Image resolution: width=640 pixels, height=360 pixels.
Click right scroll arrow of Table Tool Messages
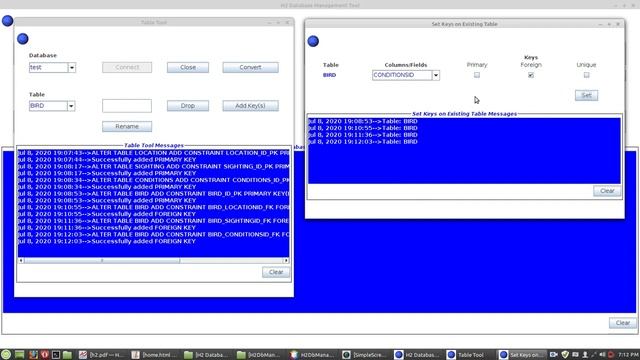(286, 260)
